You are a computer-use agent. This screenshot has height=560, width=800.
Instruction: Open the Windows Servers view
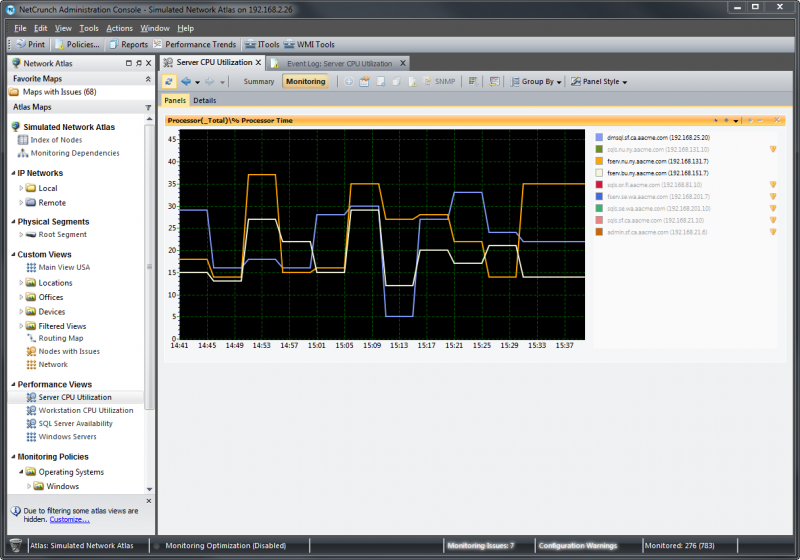pyautogui.click(x=62, y=437)
